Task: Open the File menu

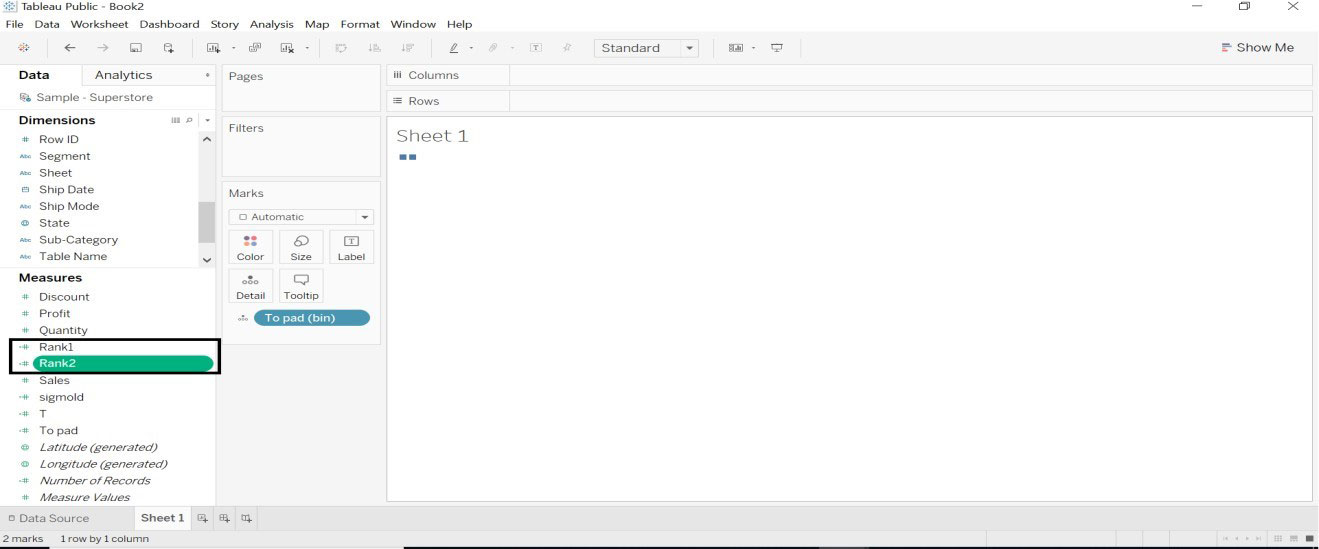Action: pos(14,24)
